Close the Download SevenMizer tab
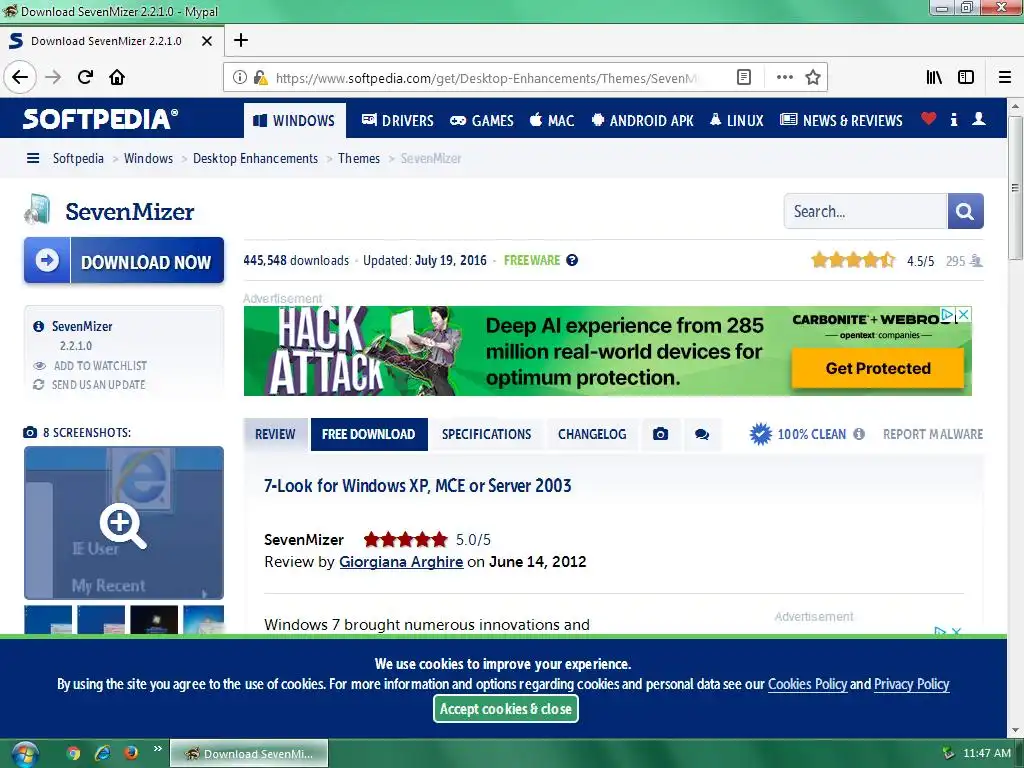The width and height of the screenshot is (1024, 768). [x=207, y=41]
